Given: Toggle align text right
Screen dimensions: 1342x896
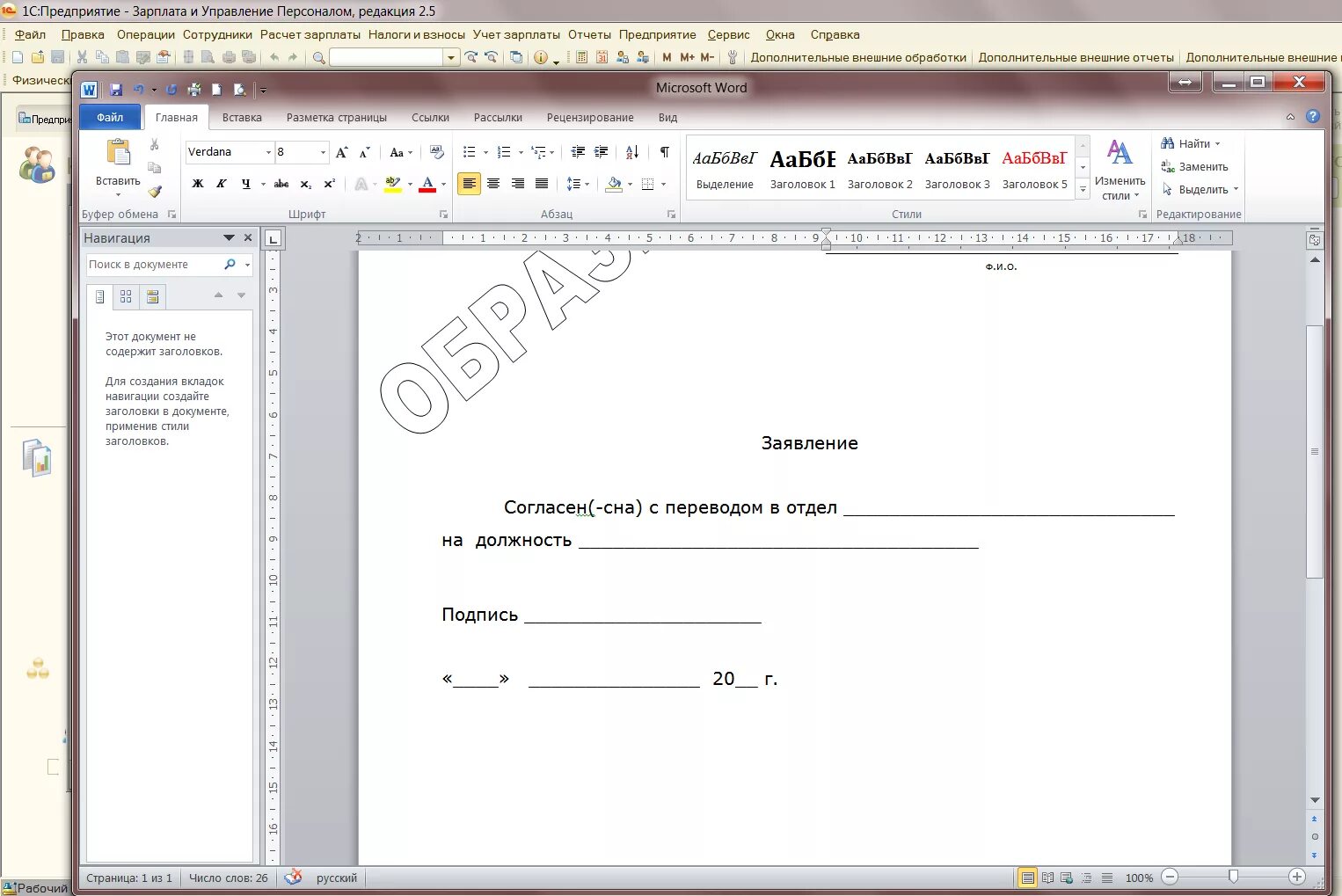Looking at the screenshot, I should pos(518,184).
